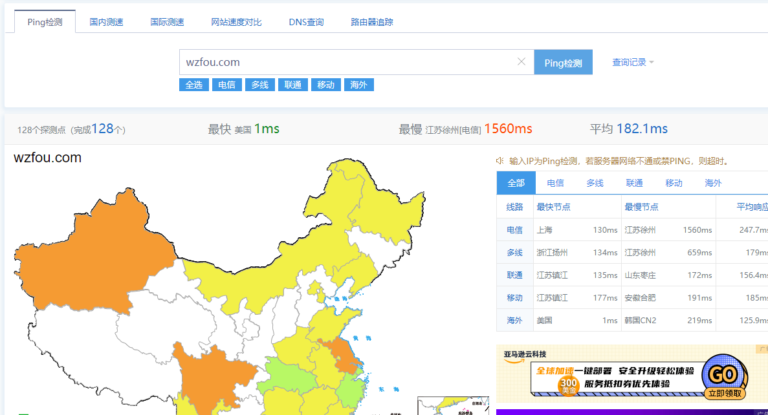Click the 全部 tab in the results table
The image size is (768, 415).
click(x=516, y=183)
